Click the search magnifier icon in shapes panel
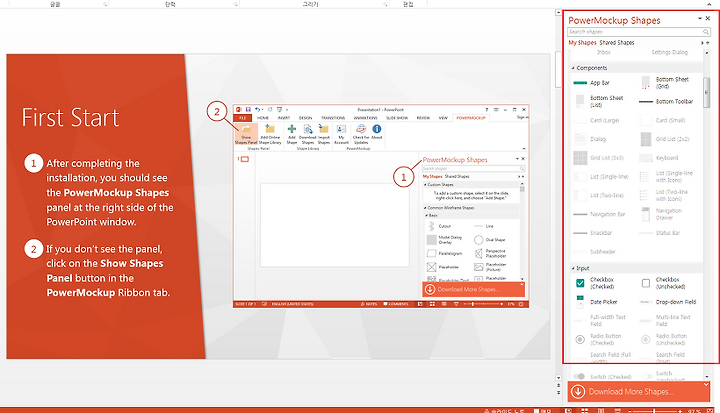 706,32
